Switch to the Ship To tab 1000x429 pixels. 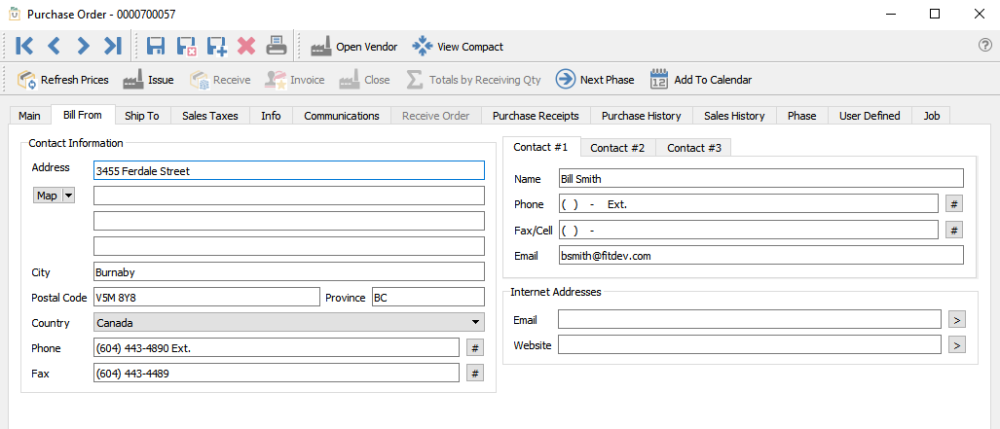click(142, 116)
